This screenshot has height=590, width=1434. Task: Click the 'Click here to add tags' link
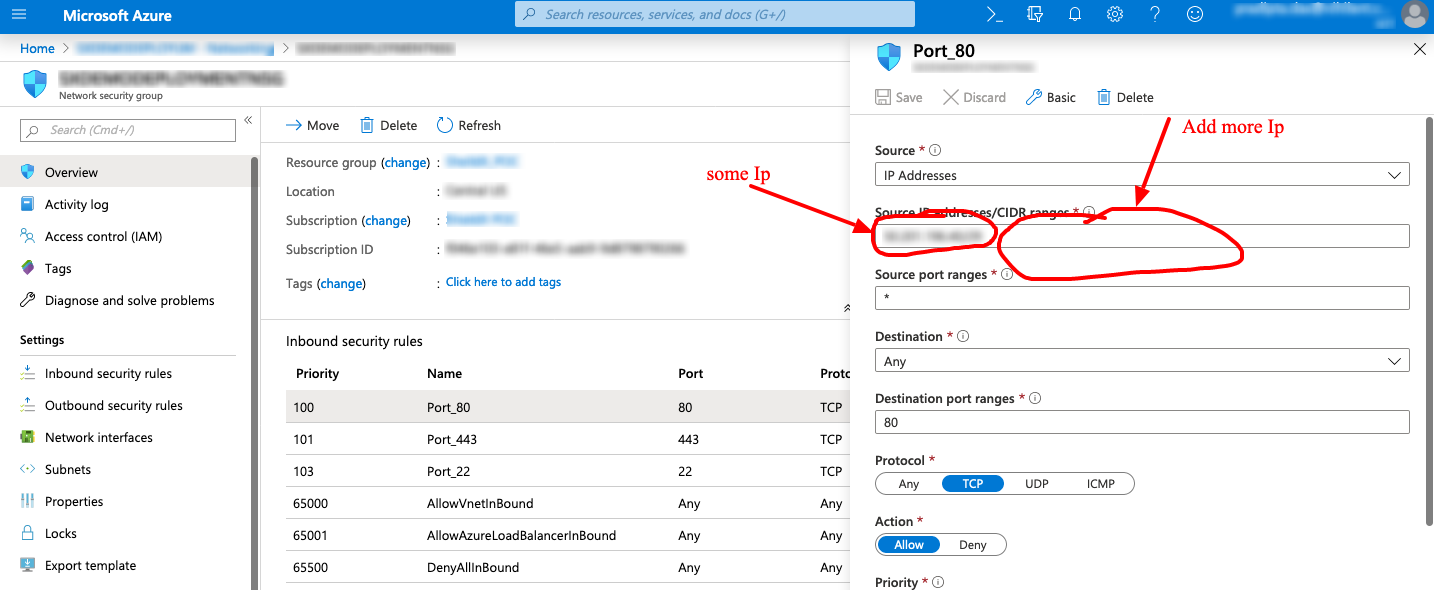503,282
